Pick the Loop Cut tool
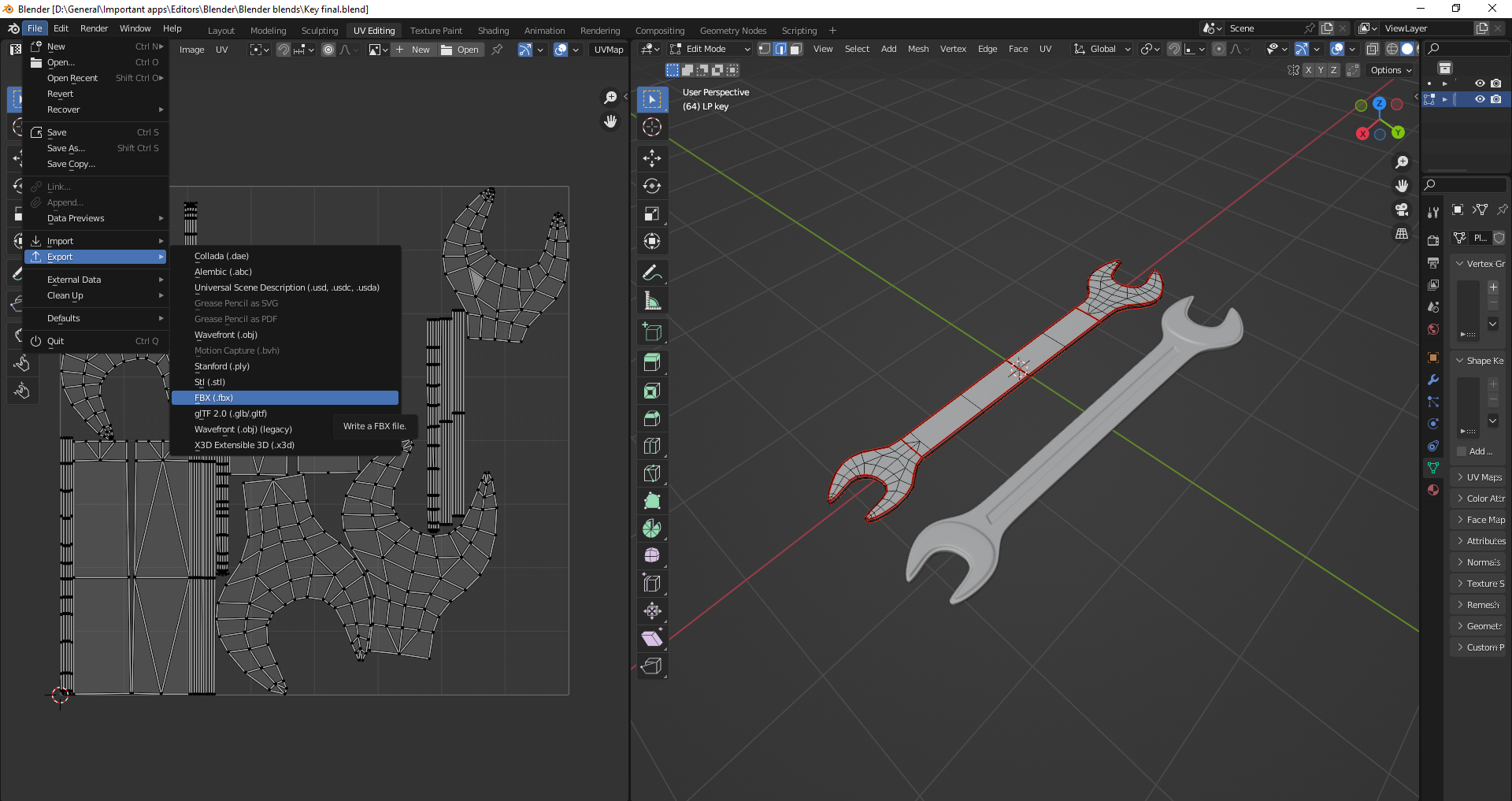Viewport: 1512px width, 801px height. 652,446
